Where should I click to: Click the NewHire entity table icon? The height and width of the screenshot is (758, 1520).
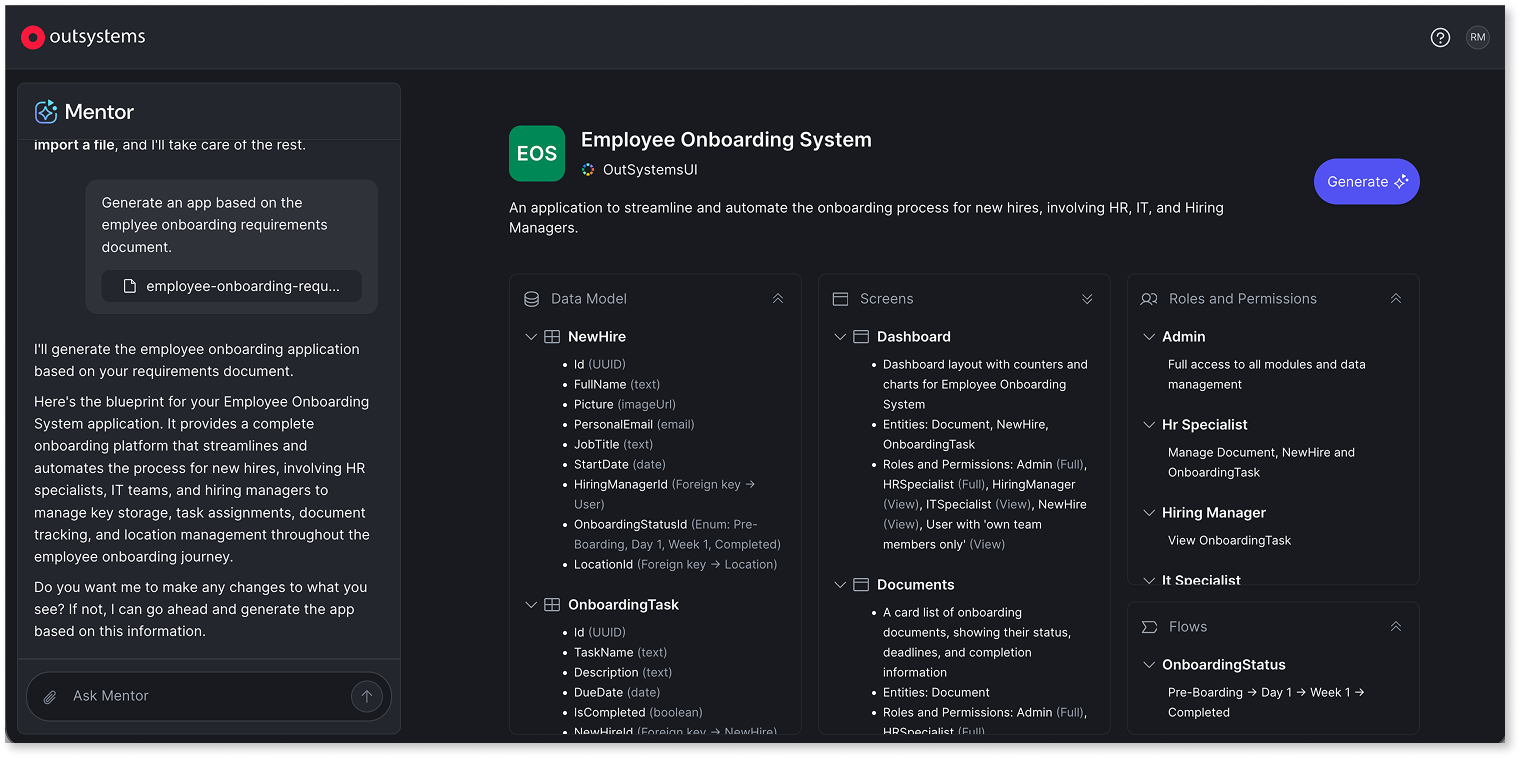coord(552,337)
